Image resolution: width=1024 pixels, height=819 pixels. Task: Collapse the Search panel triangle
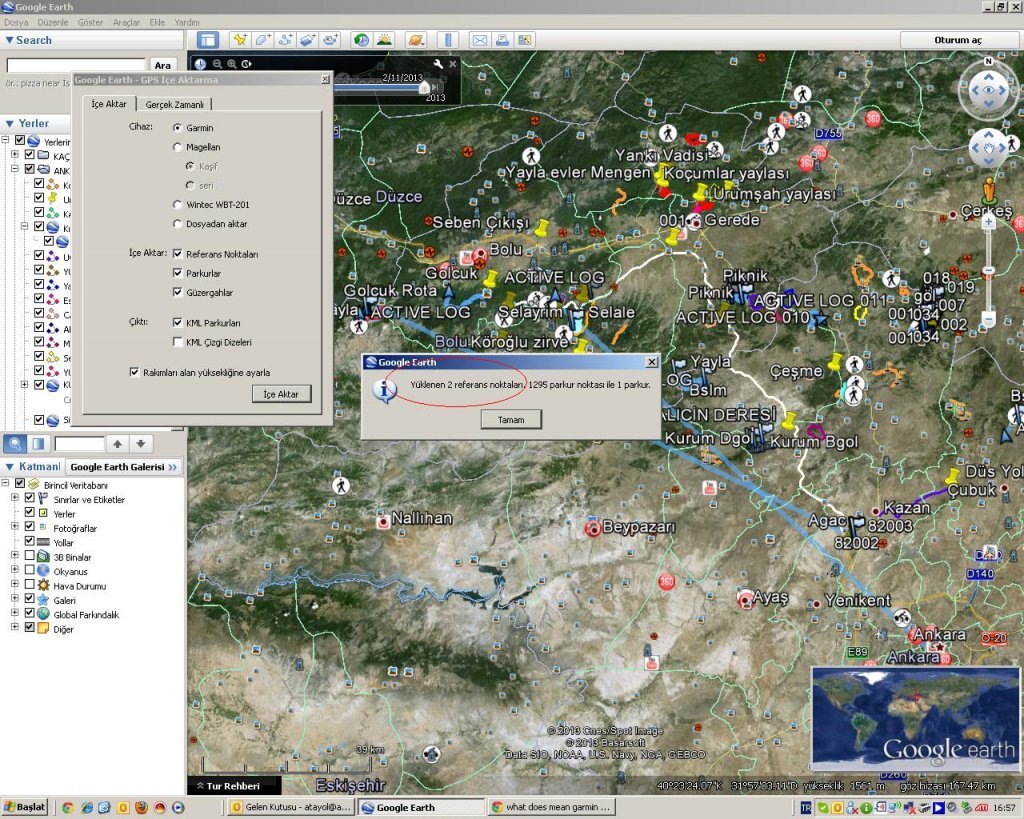(8, 40)
